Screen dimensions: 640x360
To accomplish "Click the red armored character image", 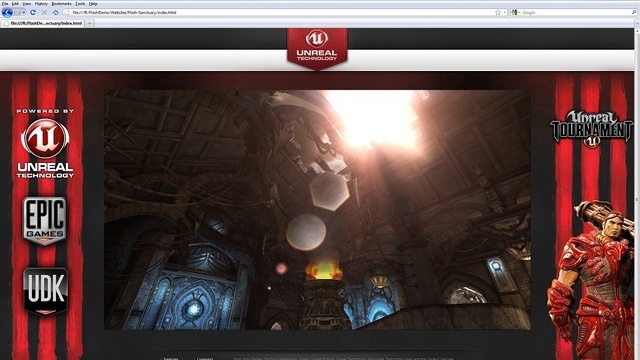I will pyautogui.click(x=590, y=280).
